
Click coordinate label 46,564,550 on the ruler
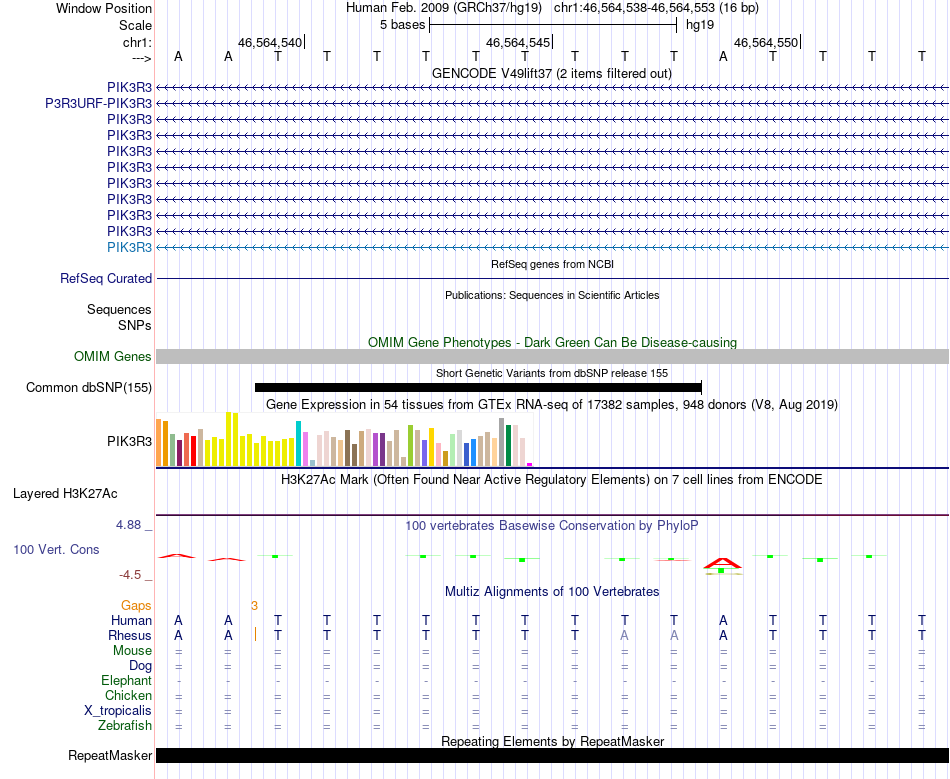766,42
